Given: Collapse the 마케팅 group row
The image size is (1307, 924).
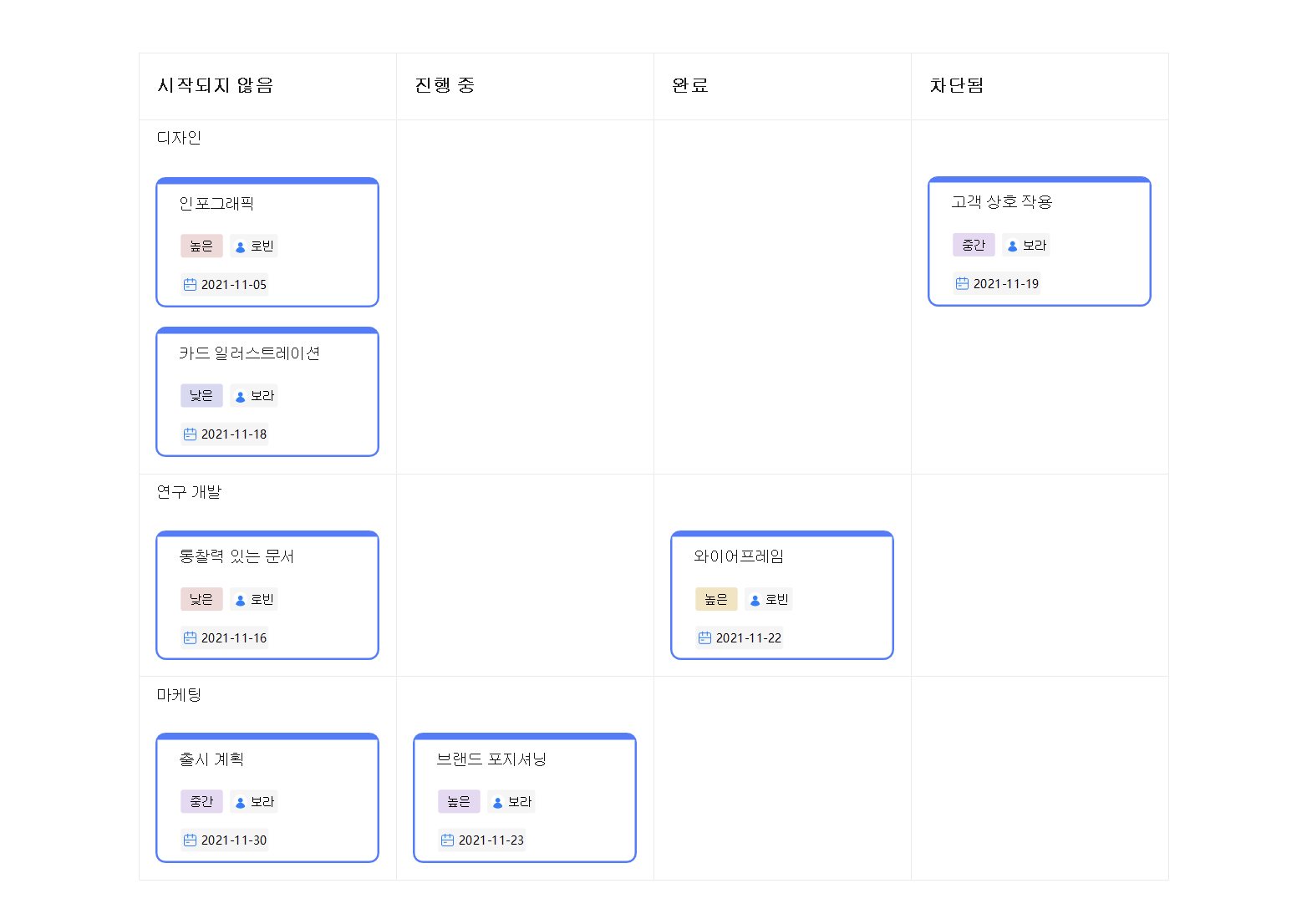Looking at the screenshot, I should pyautogui.click(x=179, y=694).
